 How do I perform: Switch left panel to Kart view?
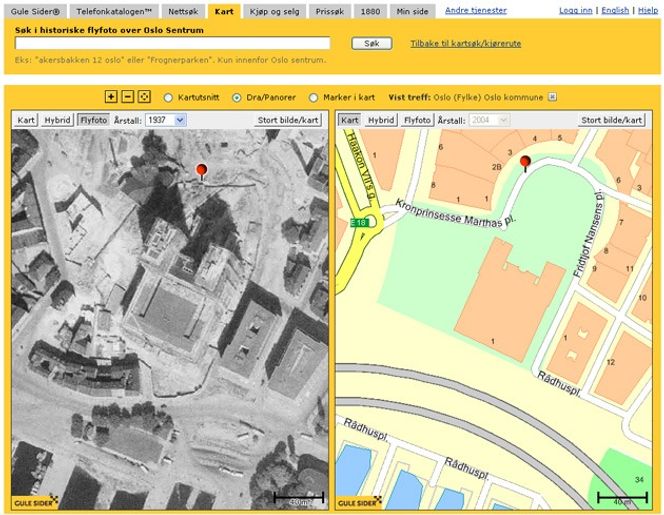coord(26,120)
